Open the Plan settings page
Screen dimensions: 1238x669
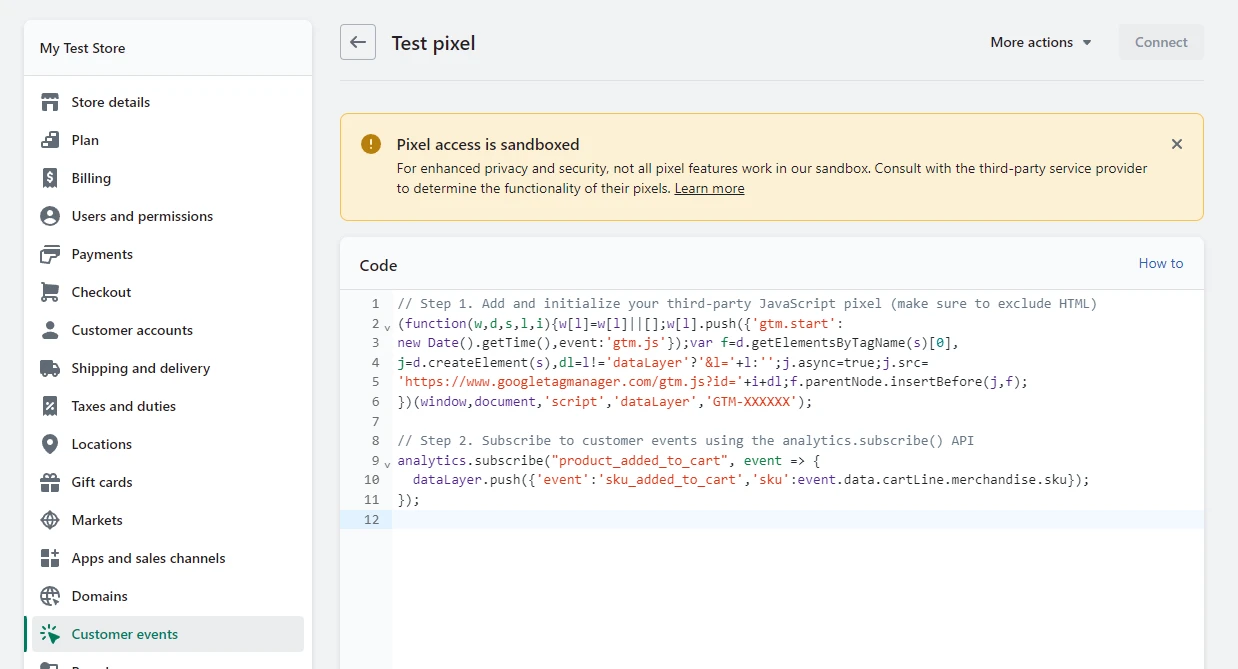pos(168,140)
